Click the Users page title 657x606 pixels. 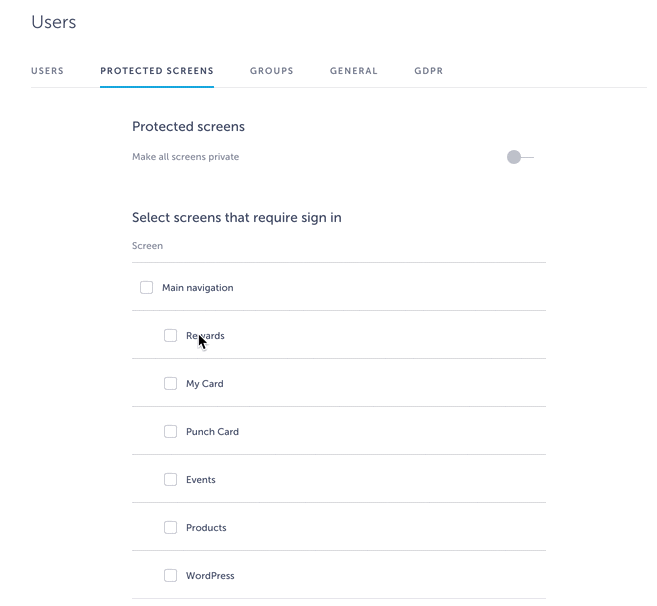coord(54,22)
